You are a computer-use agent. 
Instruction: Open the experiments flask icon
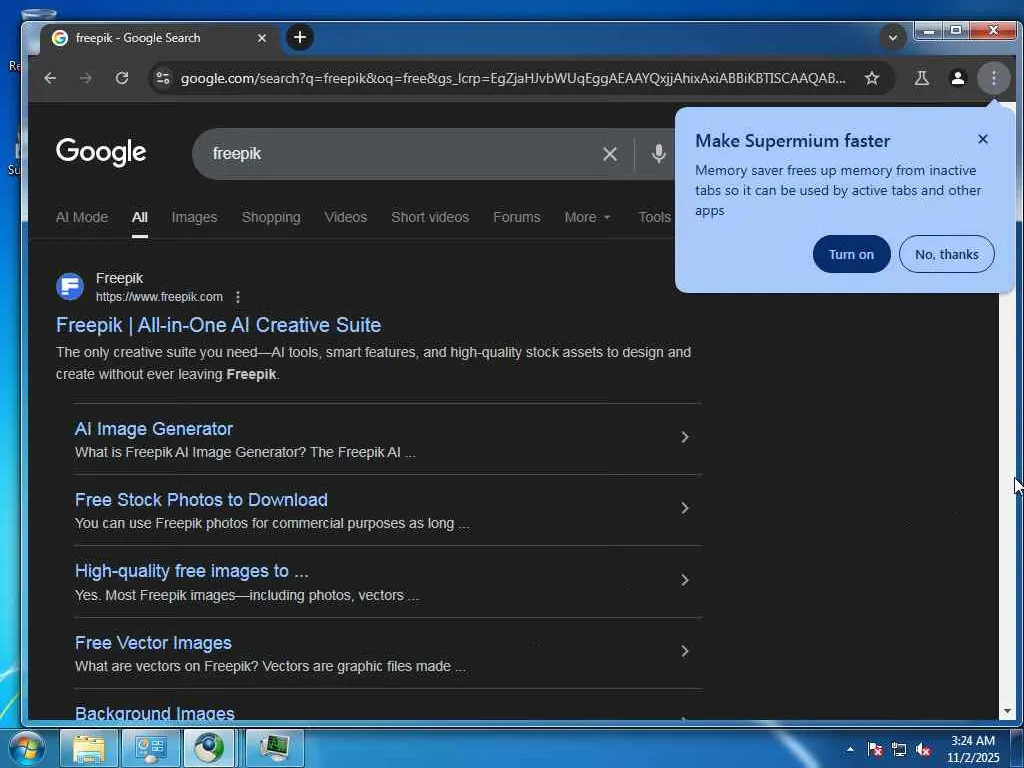tap(921, 78)
